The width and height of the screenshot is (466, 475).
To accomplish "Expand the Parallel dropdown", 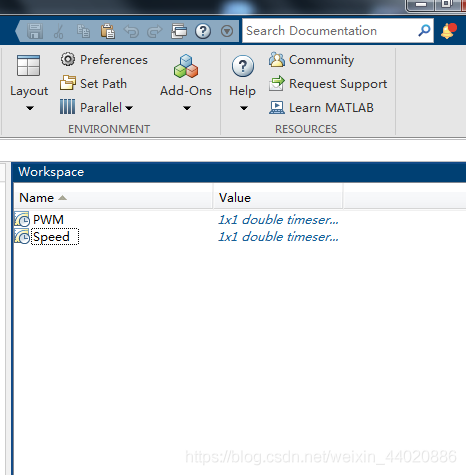I will pyautogui.click(x=97, y=107).
